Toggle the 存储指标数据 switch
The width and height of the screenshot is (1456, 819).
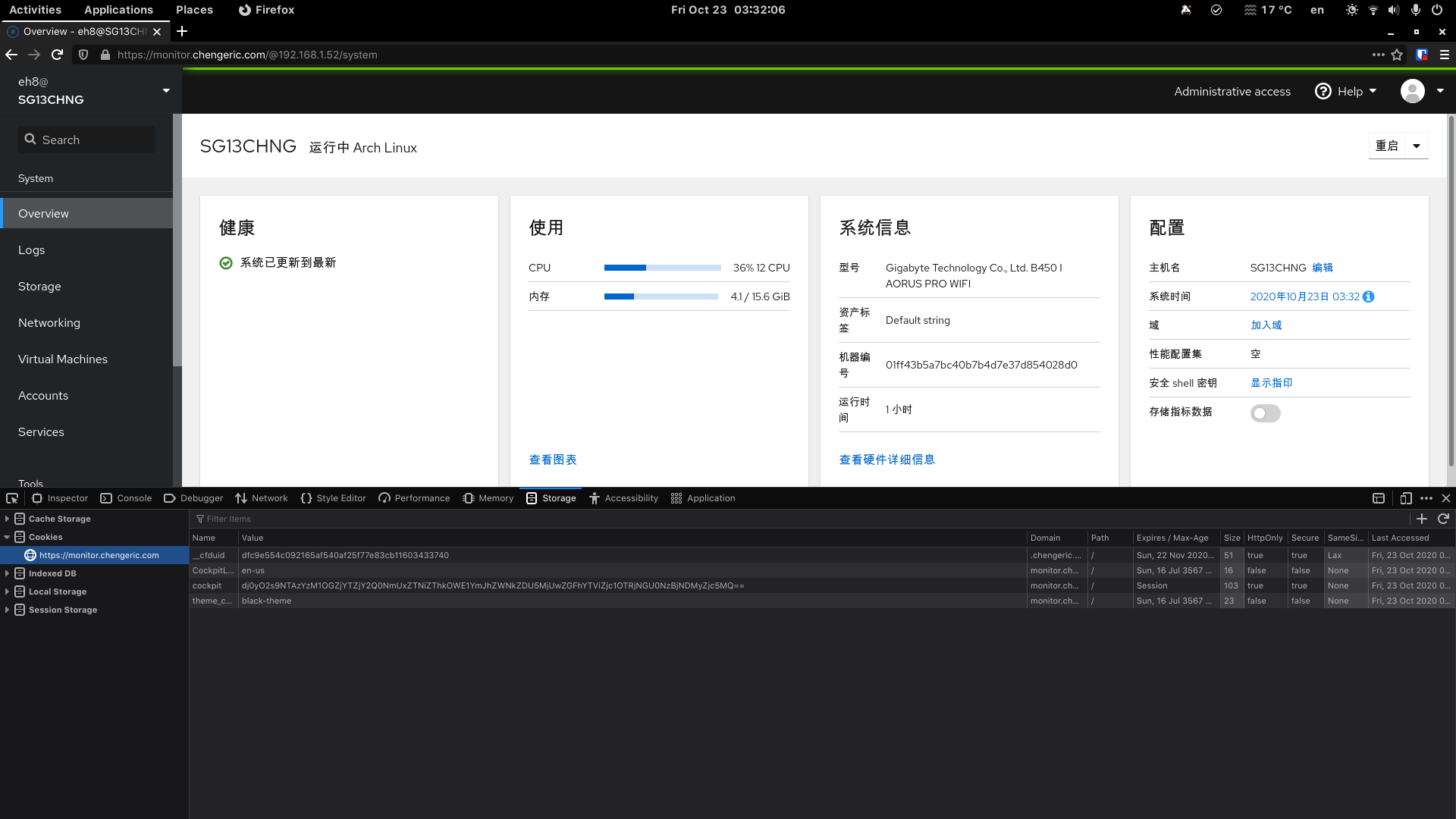(x=1265, y=413)
